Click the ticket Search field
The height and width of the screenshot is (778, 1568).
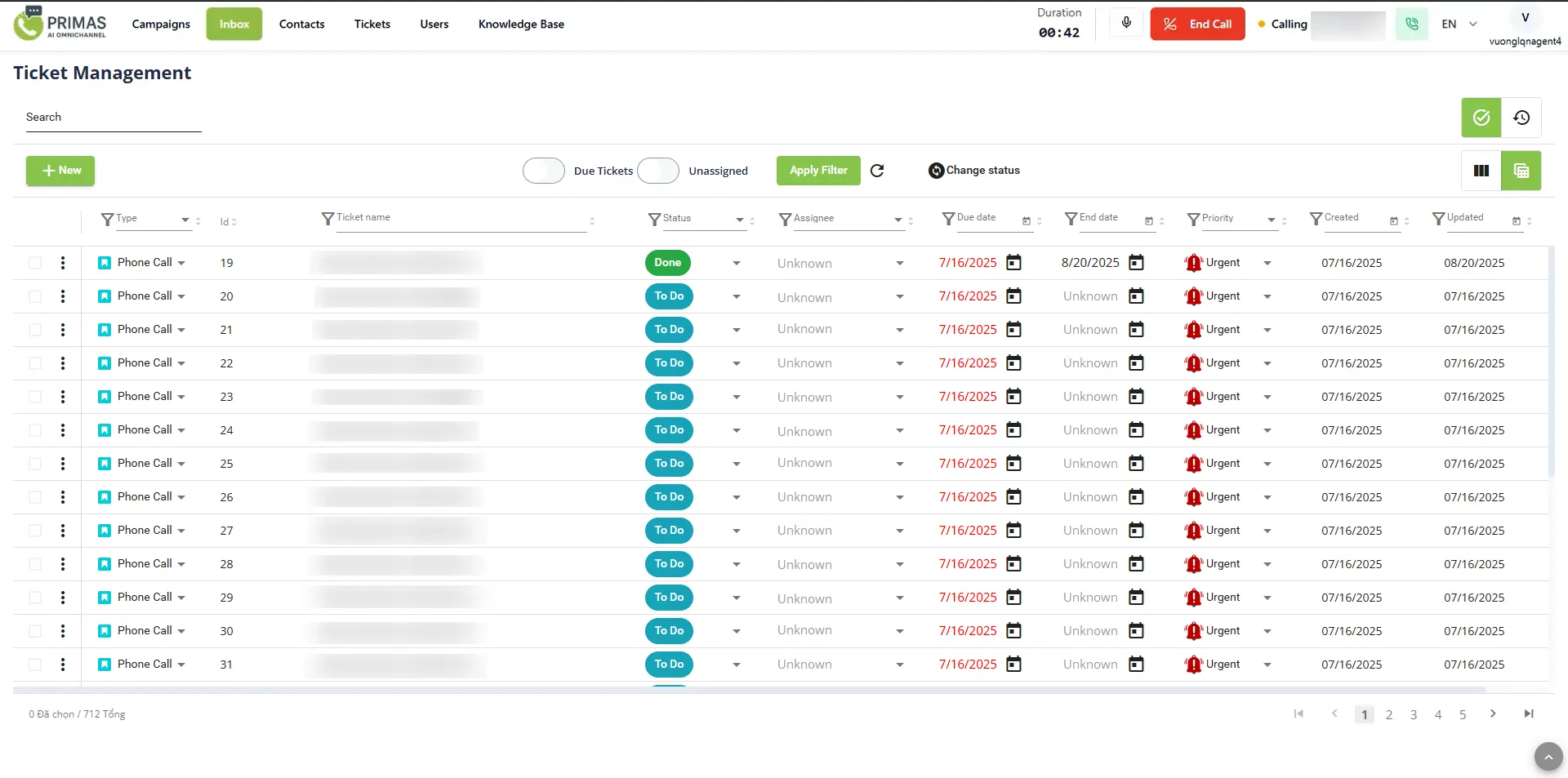tap(113, 118)
